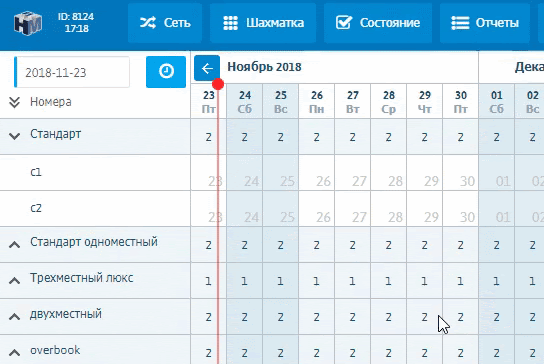Open the Состояние section
The image size is (544, 364).
pos(378,23)
